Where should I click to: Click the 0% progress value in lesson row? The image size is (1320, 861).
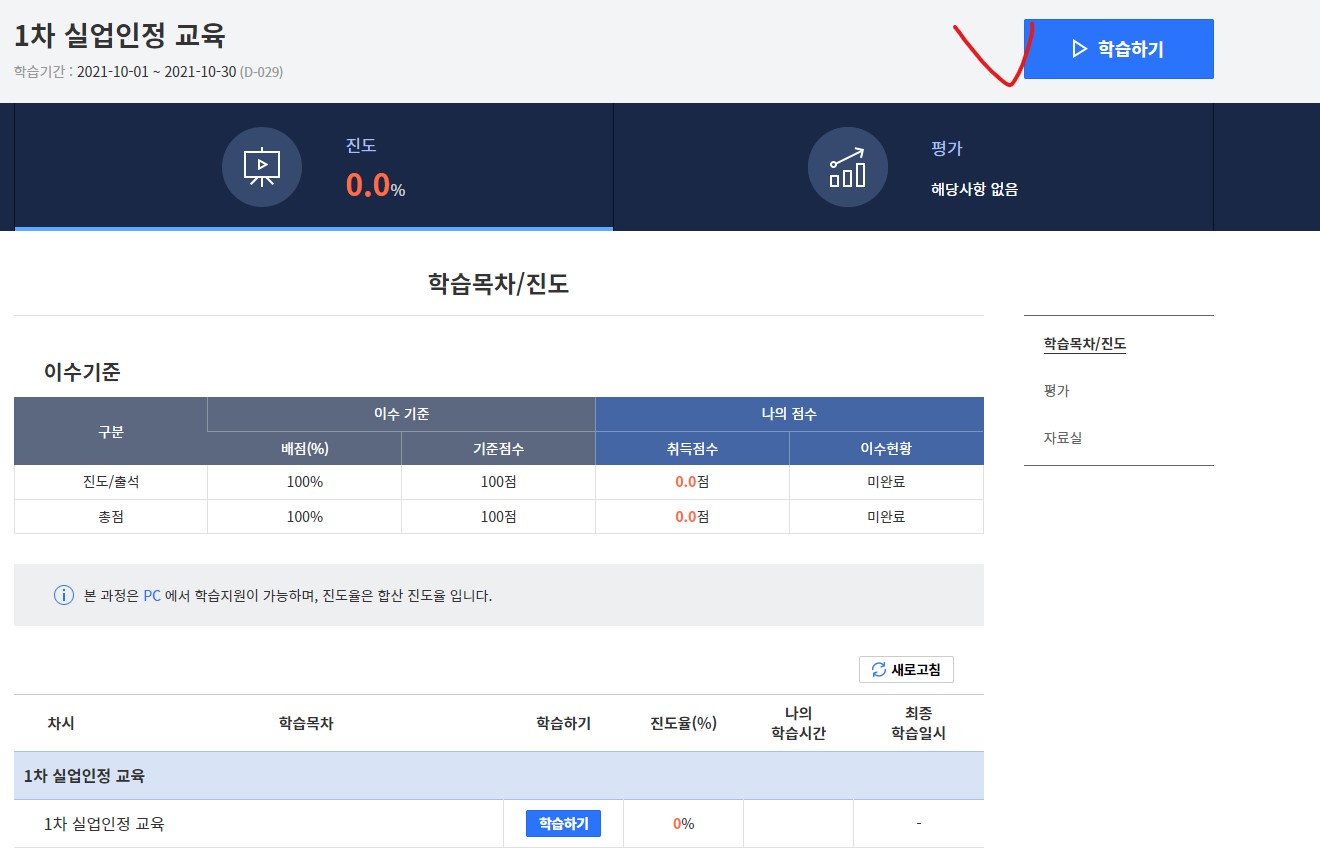(683, 824)
